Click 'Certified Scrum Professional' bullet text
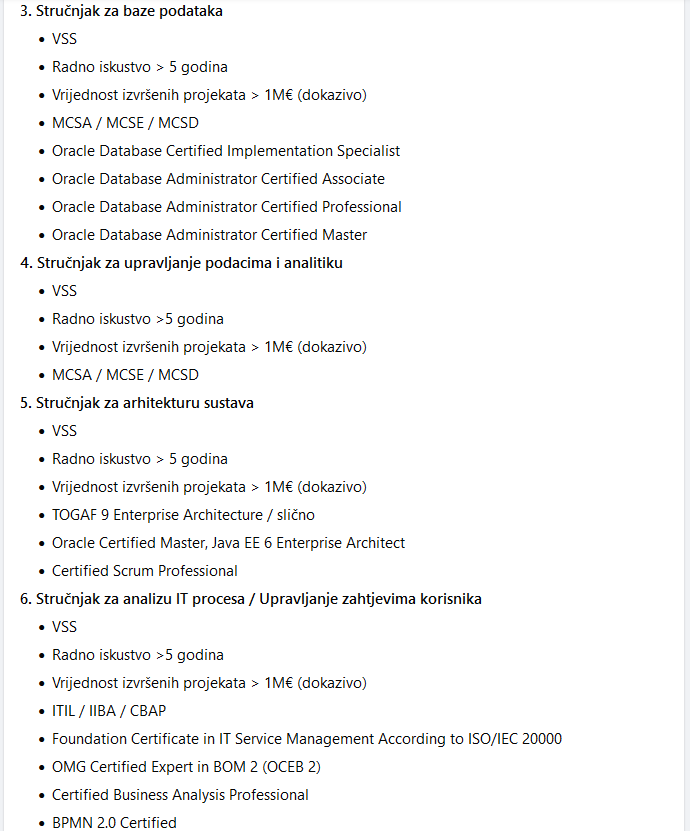The height and width of the screenshot is (831, 690). [x=144, y=571]
